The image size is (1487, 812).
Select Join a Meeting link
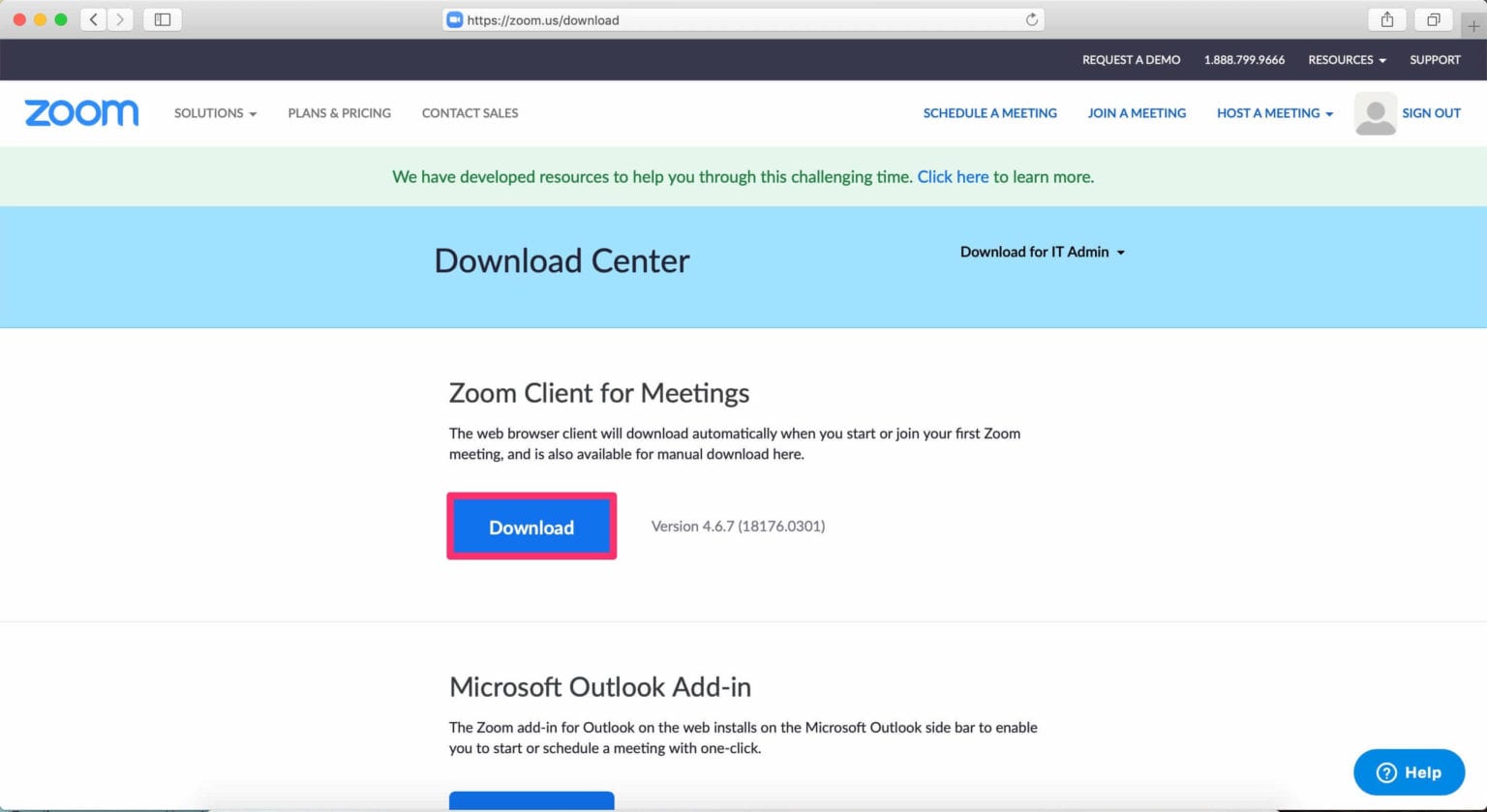coord(1137,113)
